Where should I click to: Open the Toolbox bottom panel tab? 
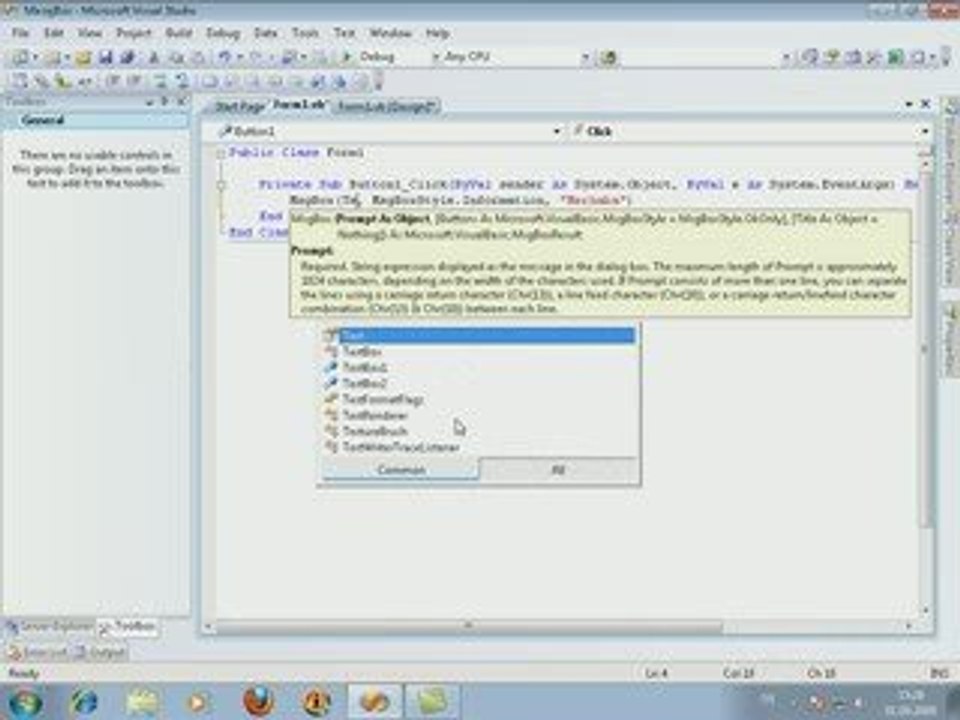(x=128, y=626)
